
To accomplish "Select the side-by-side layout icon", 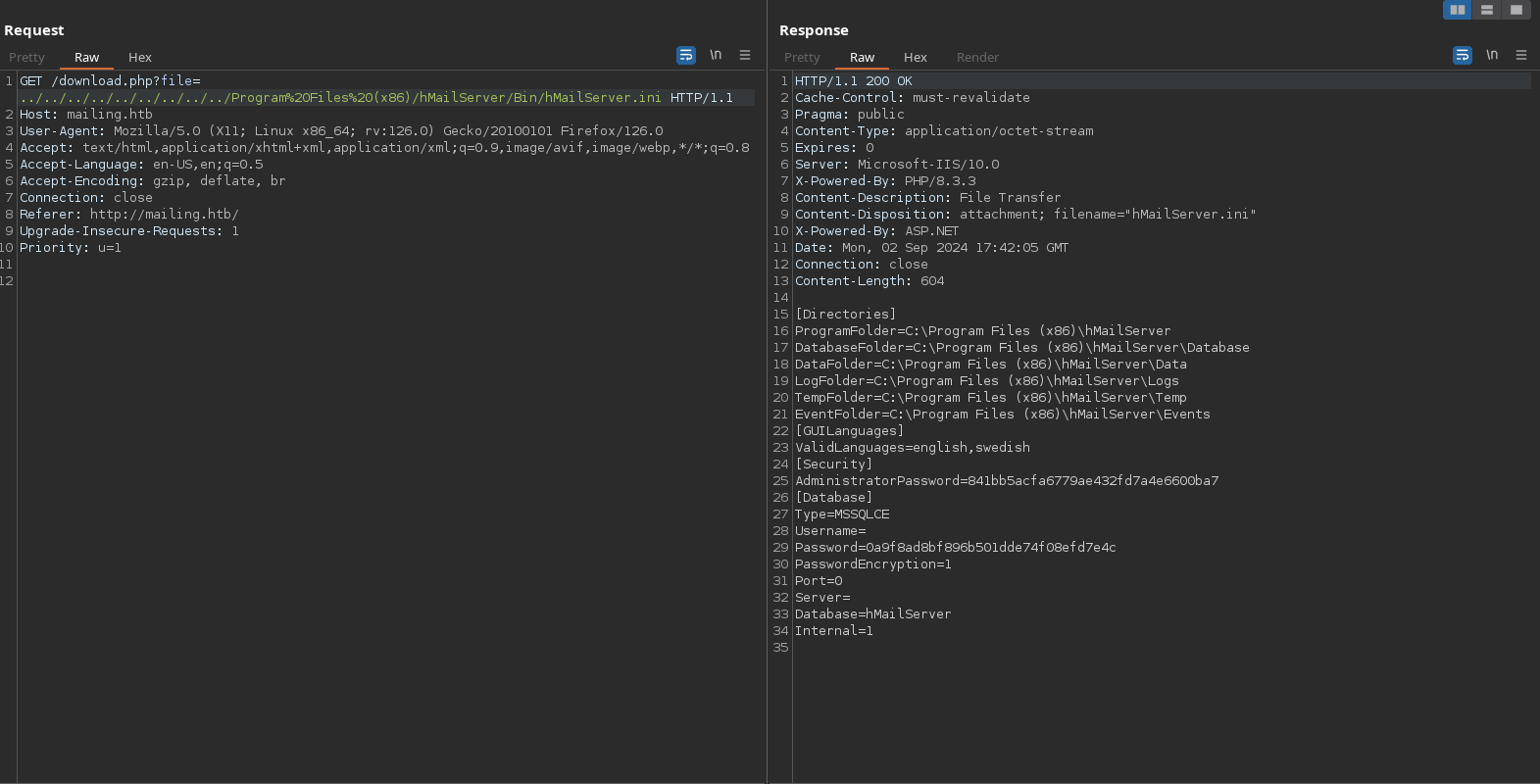I will pos(1458,10).
